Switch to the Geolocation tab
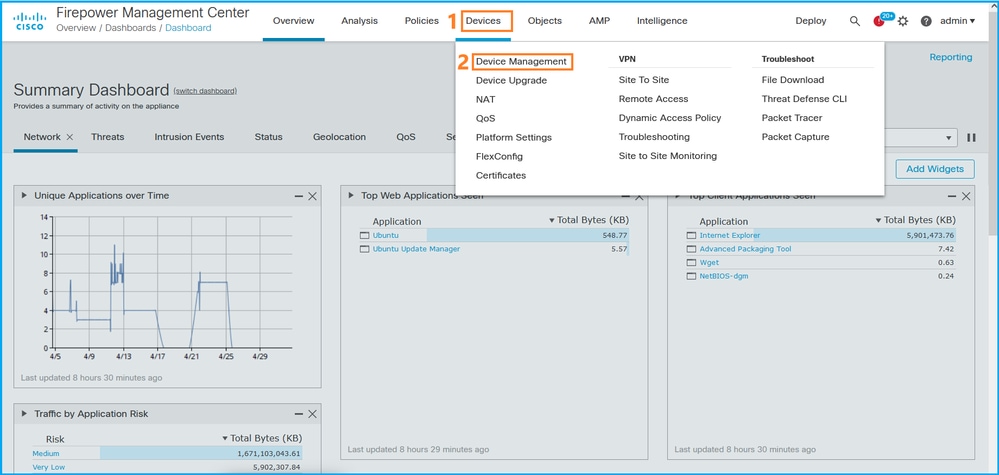The height and width of the screenshot is (475, 999). tap(339, 137)
